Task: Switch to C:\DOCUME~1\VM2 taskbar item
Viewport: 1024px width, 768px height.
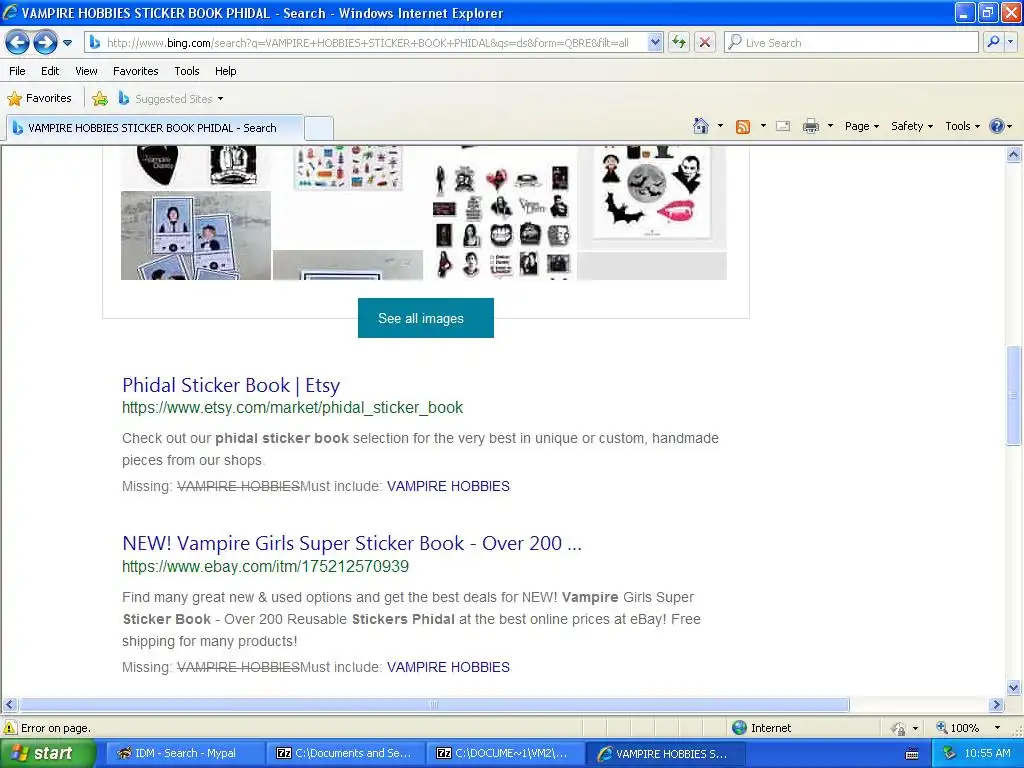Action: click(x=506, y=754)
